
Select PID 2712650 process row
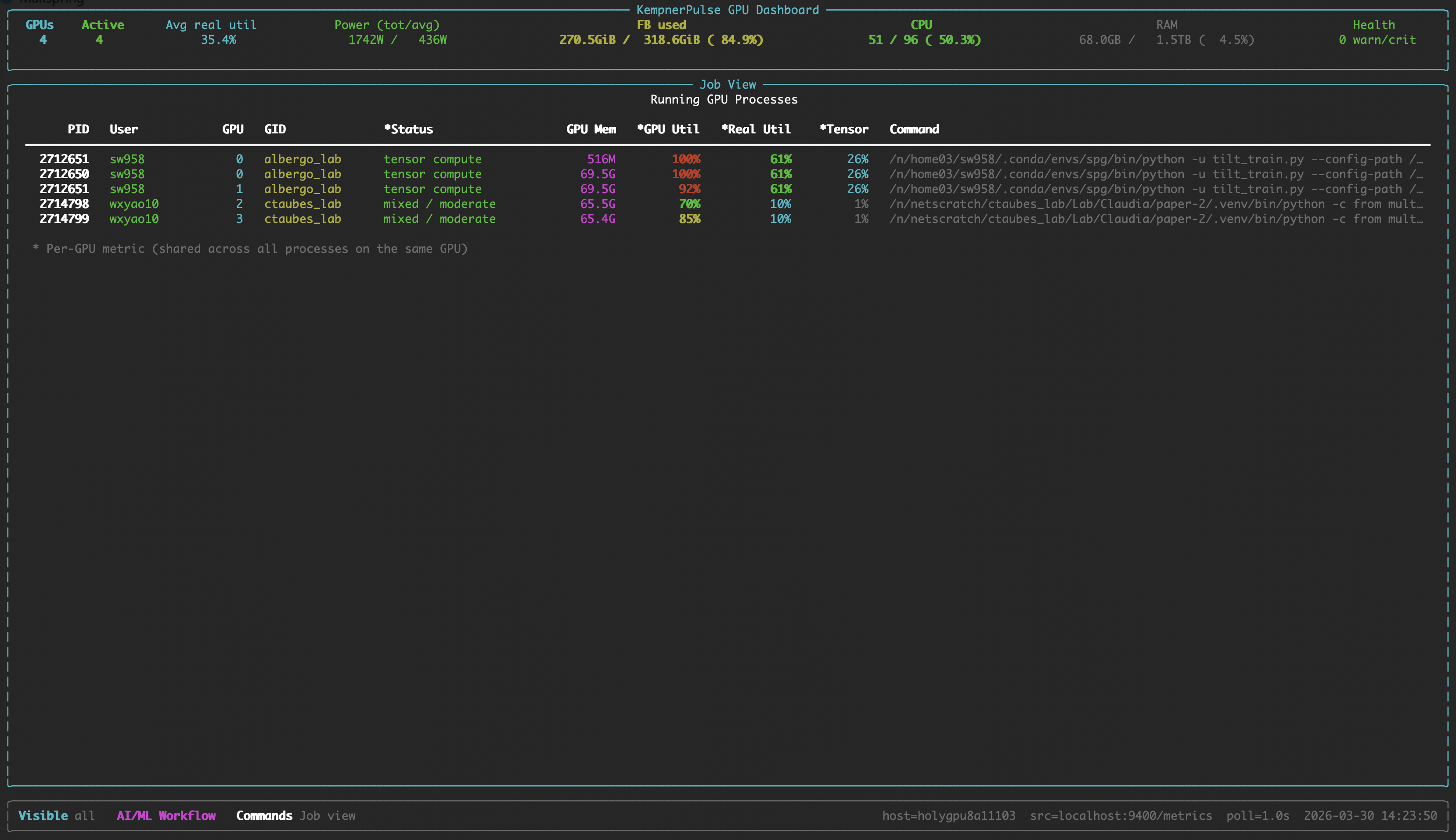64,174
